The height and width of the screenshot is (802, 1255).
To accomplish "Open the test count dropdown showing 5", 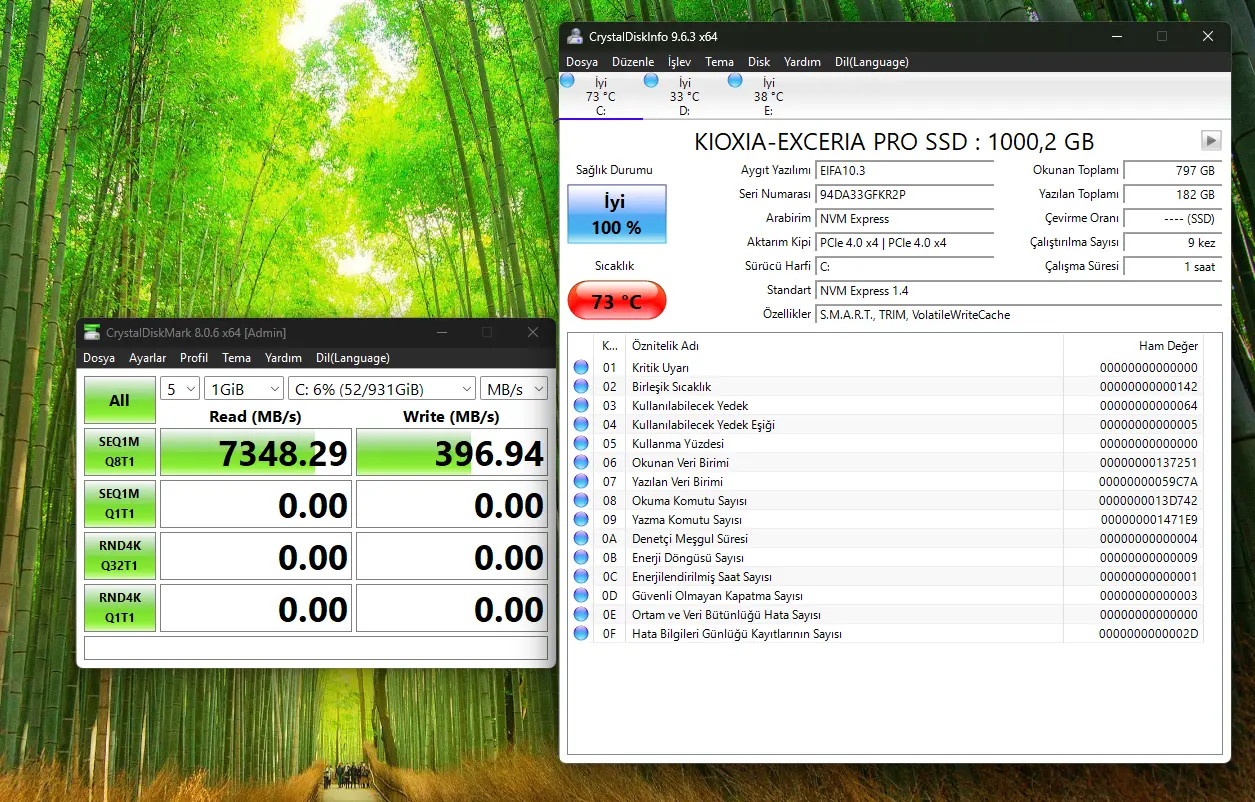I will [x=180, y=389].
